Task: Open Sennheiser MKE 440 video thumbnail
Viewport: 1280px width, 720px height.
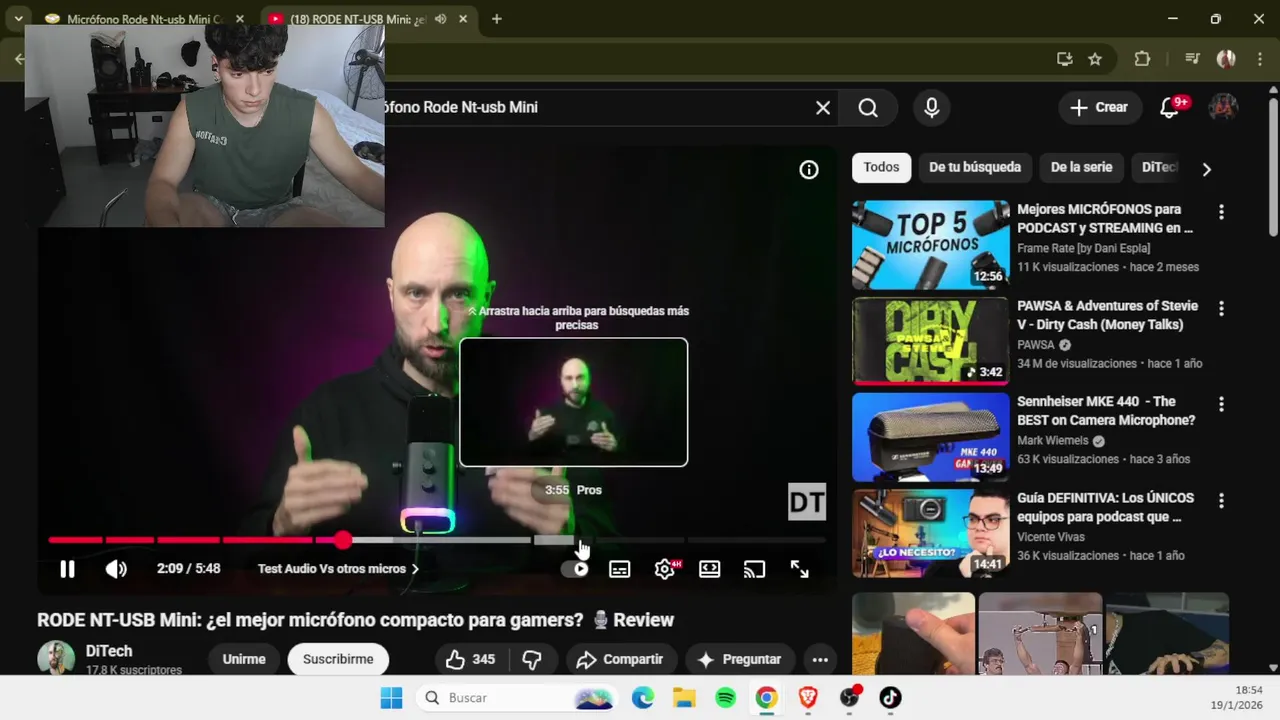Action: [931, 437]
